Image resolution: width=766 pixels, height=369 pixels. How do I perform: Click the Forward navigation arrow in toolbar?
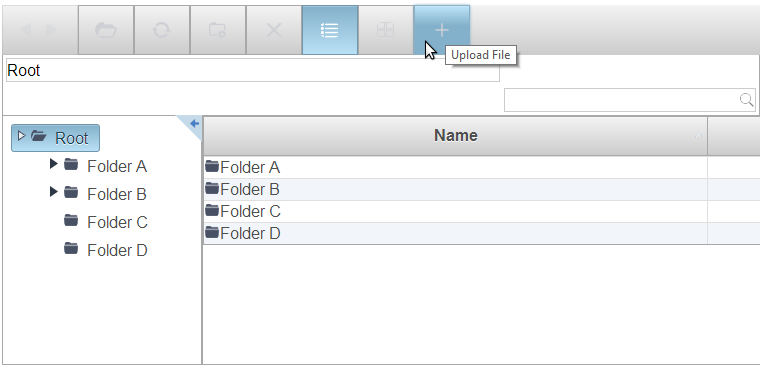pos(51,30)
